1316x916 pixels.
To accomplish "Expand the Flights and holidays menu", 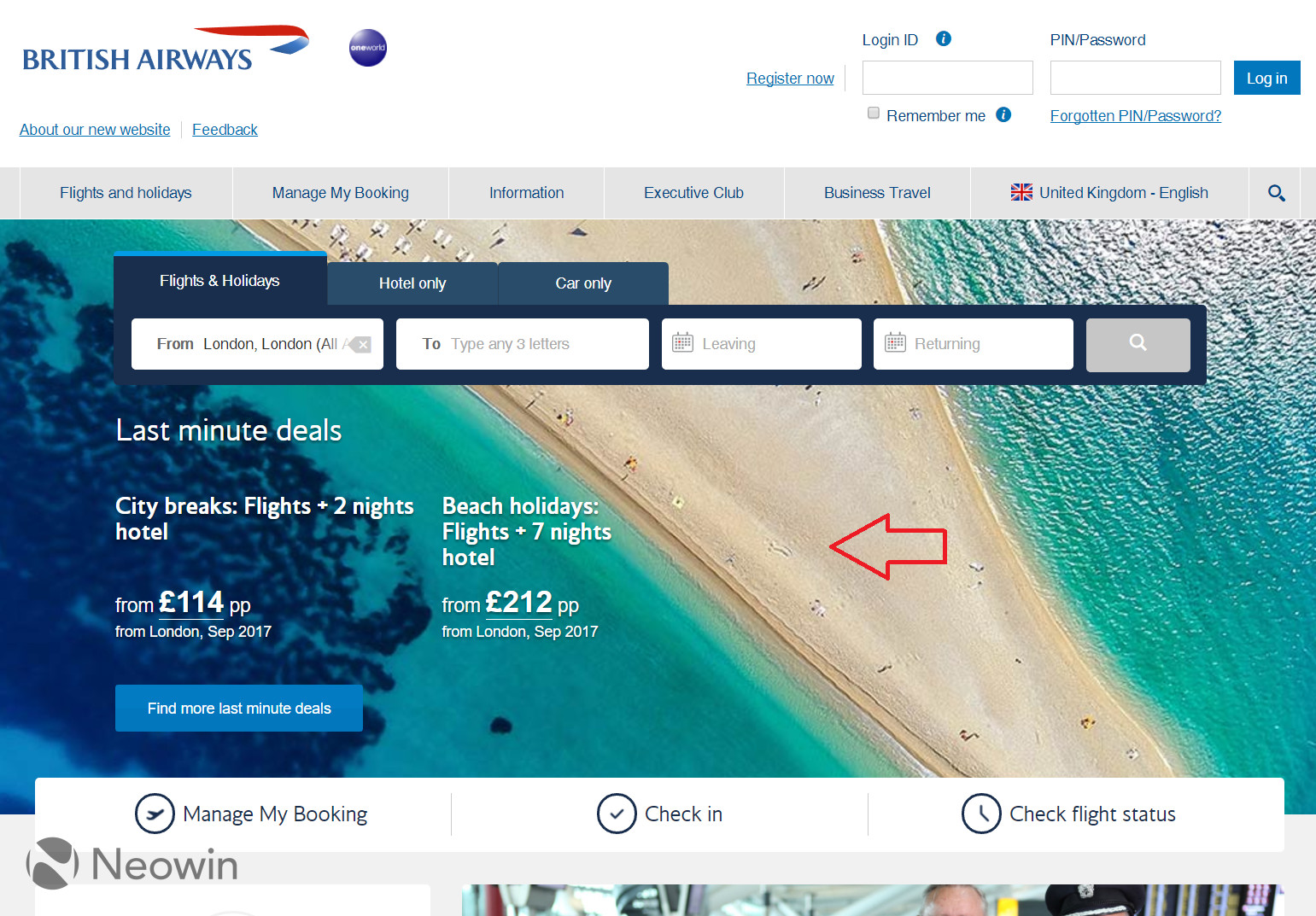I will coord(126,193).
